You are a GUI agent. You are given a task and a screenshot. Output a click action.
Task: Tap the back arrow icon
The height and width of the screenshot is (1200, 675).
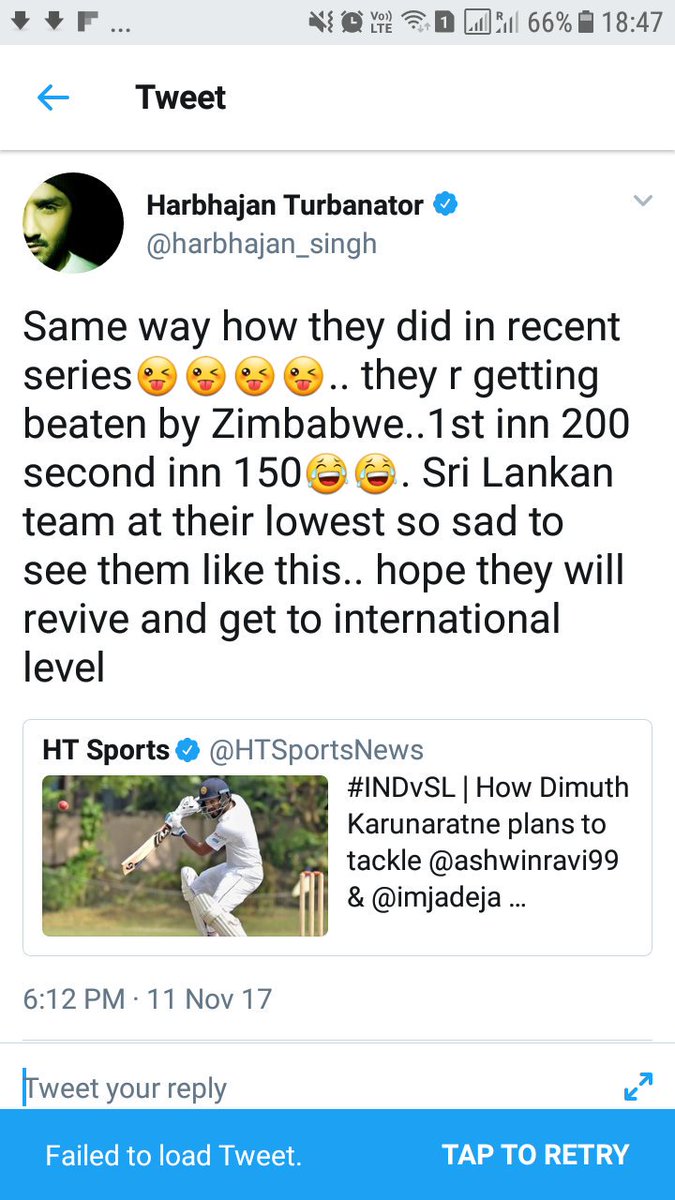point(53,97)
